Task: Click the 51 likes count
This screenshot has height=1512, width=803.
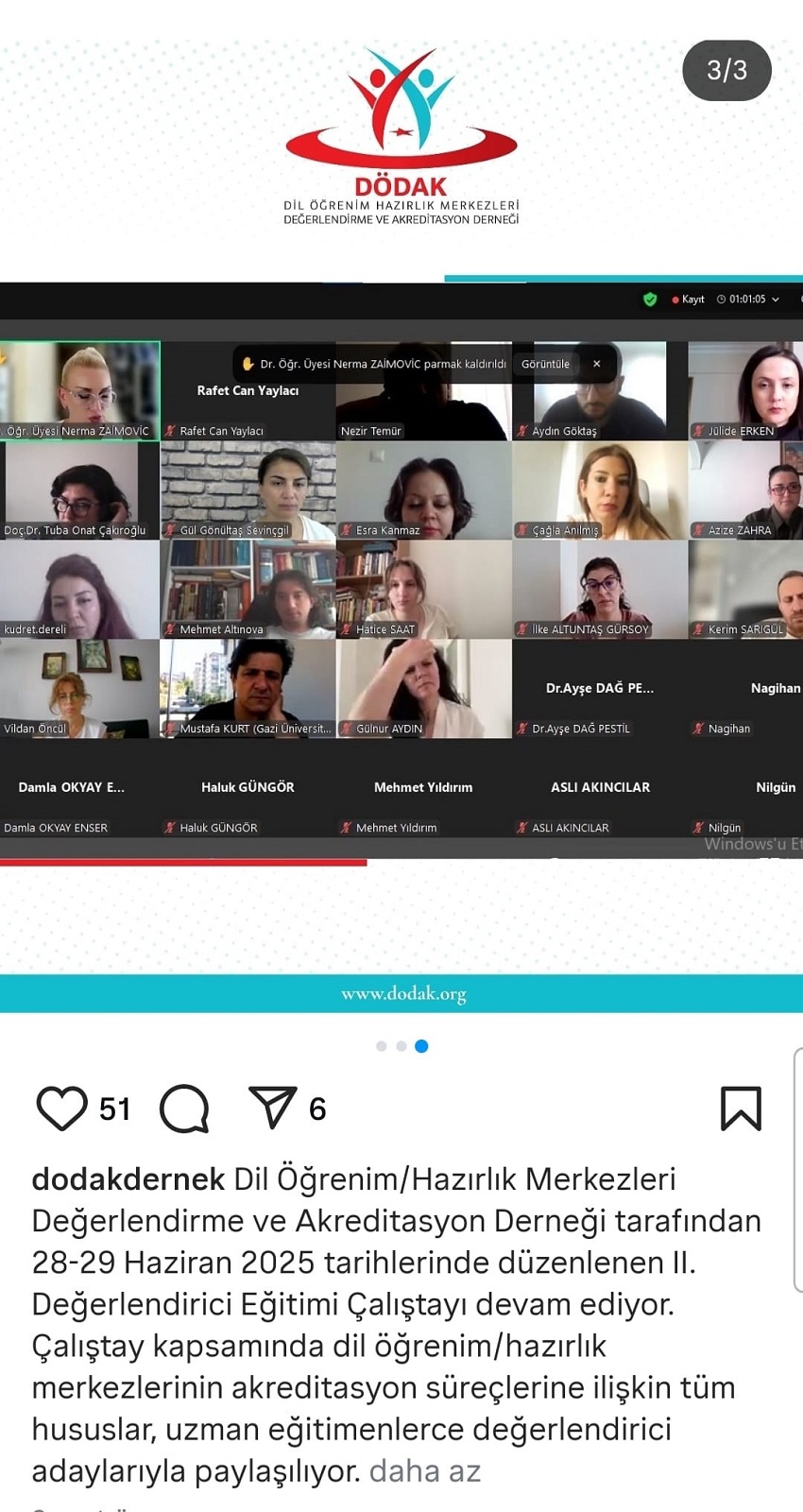Action: tap(114, 1108)
